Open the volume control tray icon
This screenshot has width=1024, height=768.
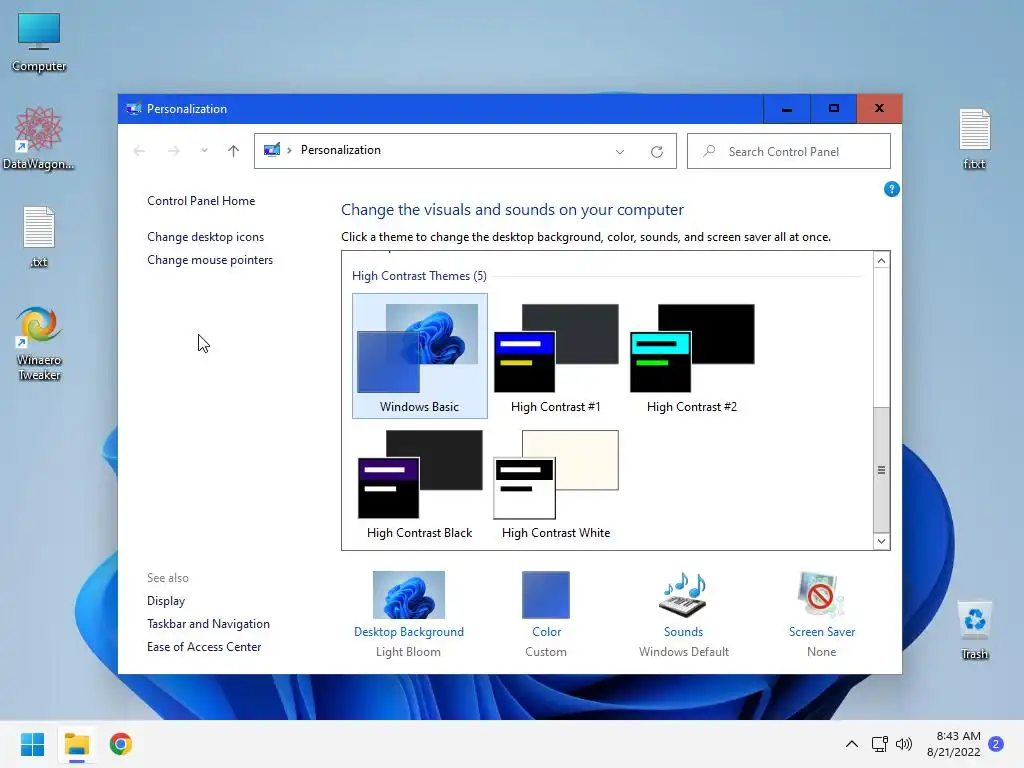pos(904,744)
